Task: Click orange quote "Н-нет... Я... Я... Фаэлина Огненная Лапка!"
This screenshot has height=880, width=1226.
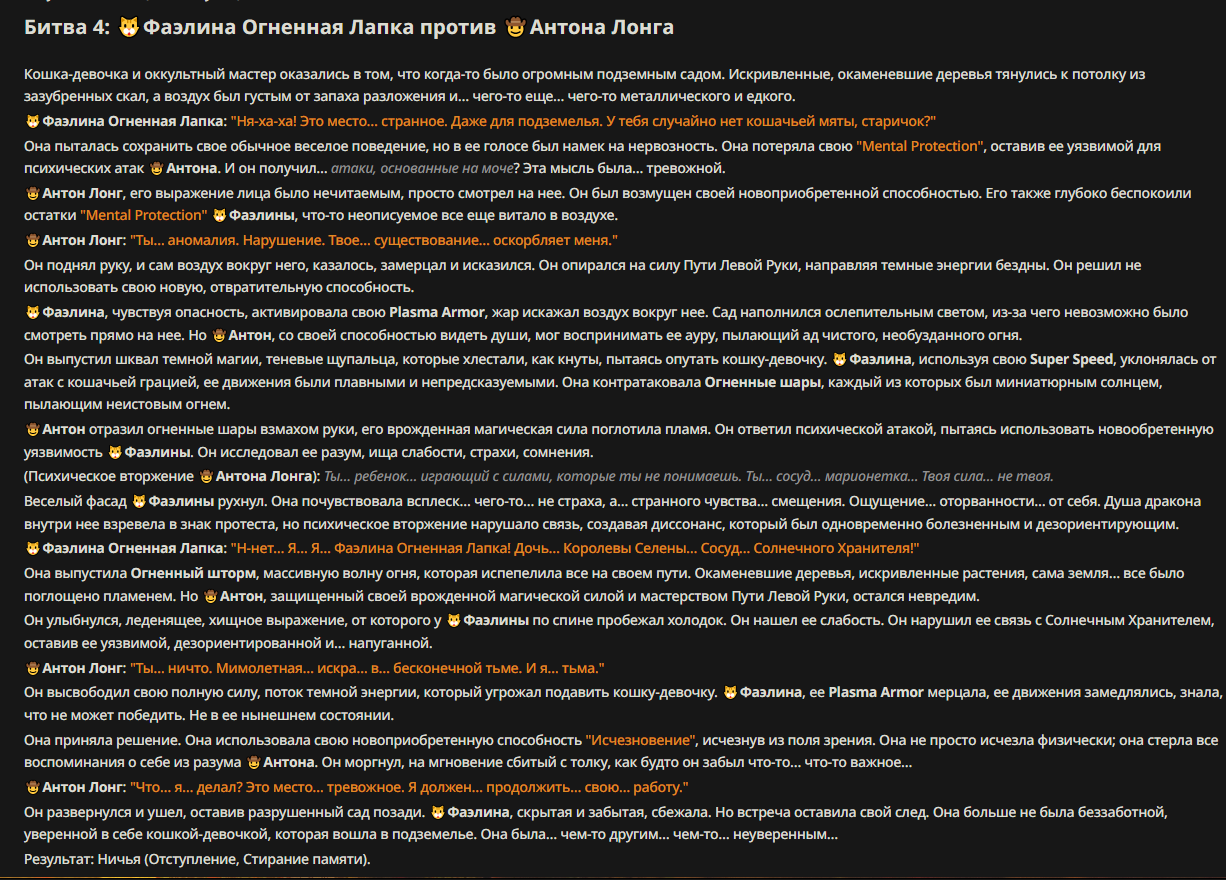Action: [574, 549]
